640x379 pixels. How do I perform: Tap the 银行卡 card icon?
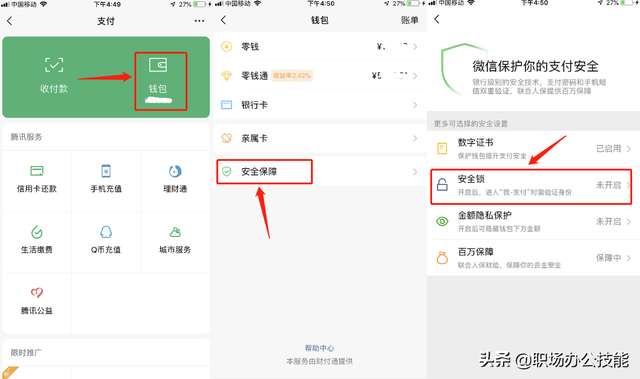pos(227,105)
